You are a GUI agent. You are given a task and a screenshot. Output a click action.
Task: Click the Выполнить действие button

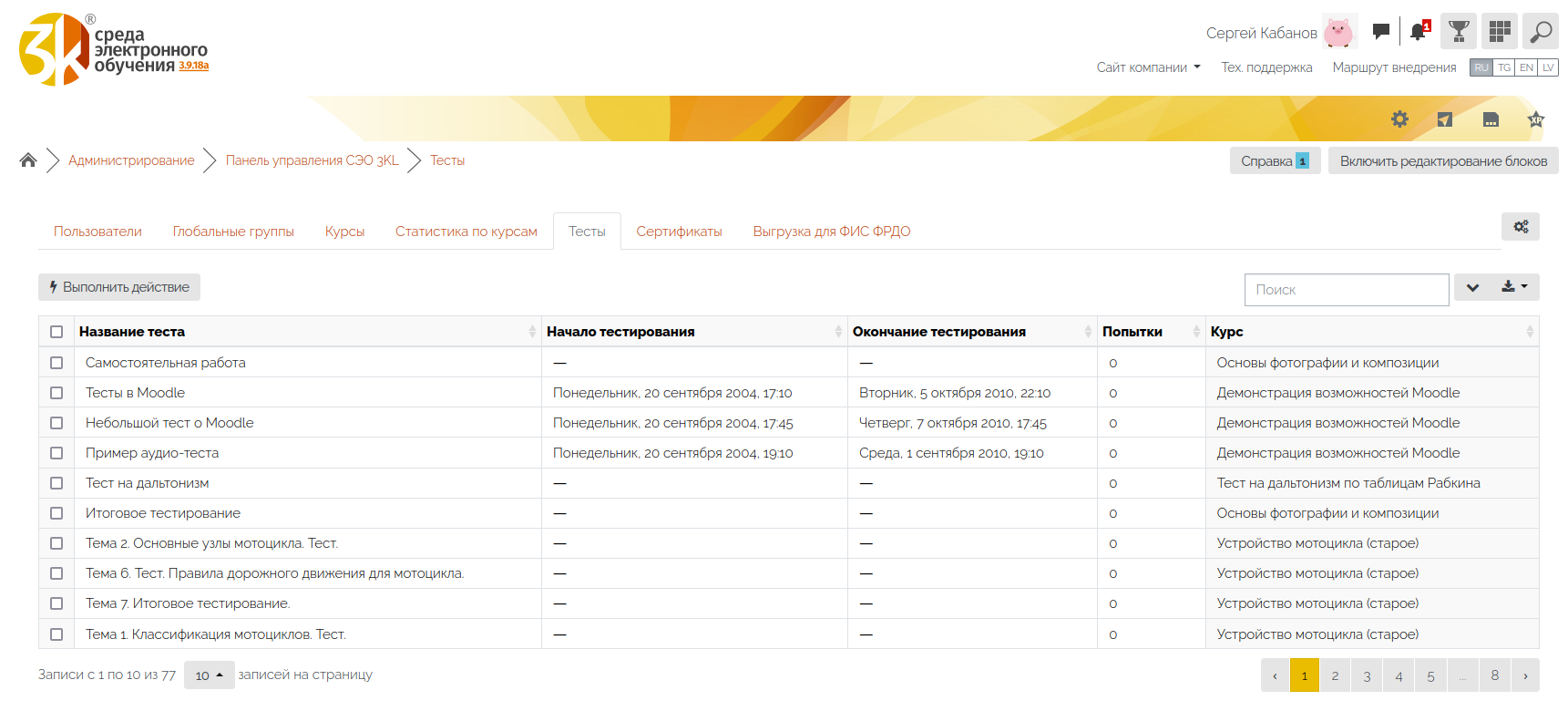coord(119,287)
